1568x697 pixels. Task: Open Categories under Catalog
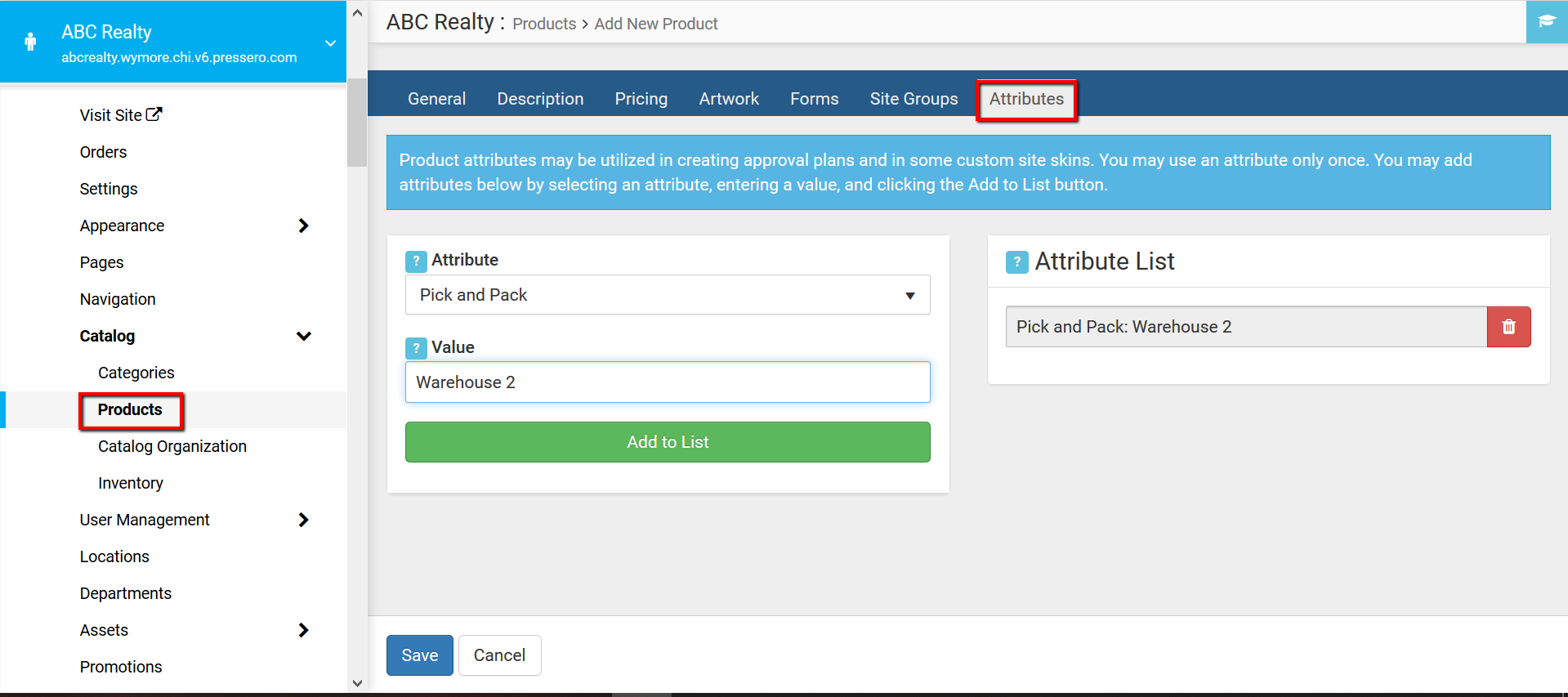tap(136, 373)
